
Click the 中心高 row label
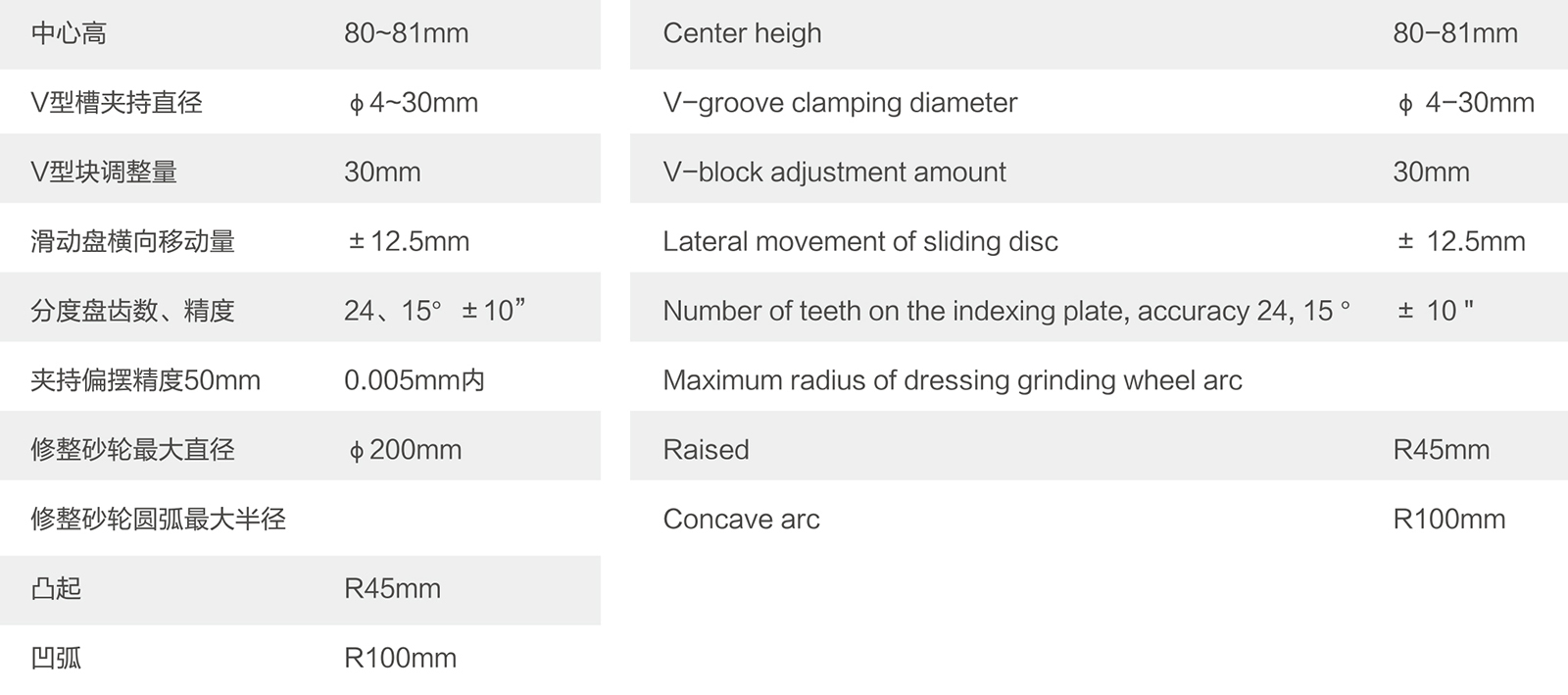[69, 34]
